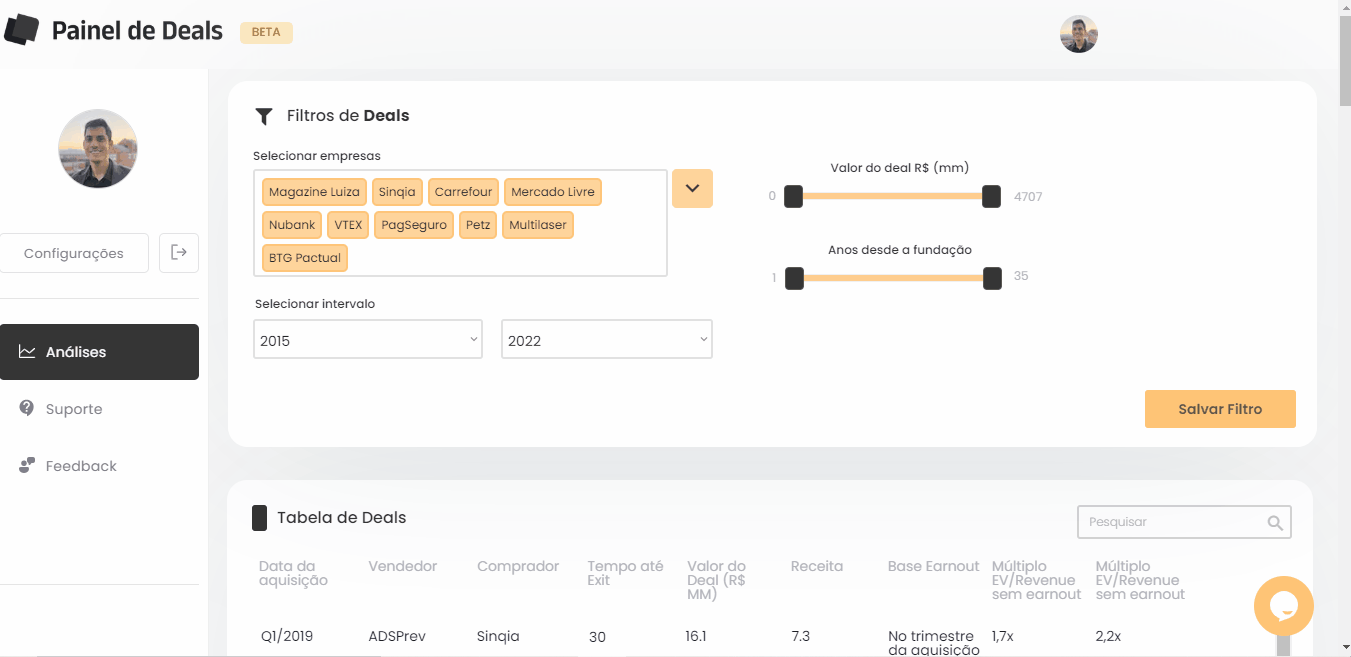
Task: Open the user avatar in the header
Action: click(1079, 34)
